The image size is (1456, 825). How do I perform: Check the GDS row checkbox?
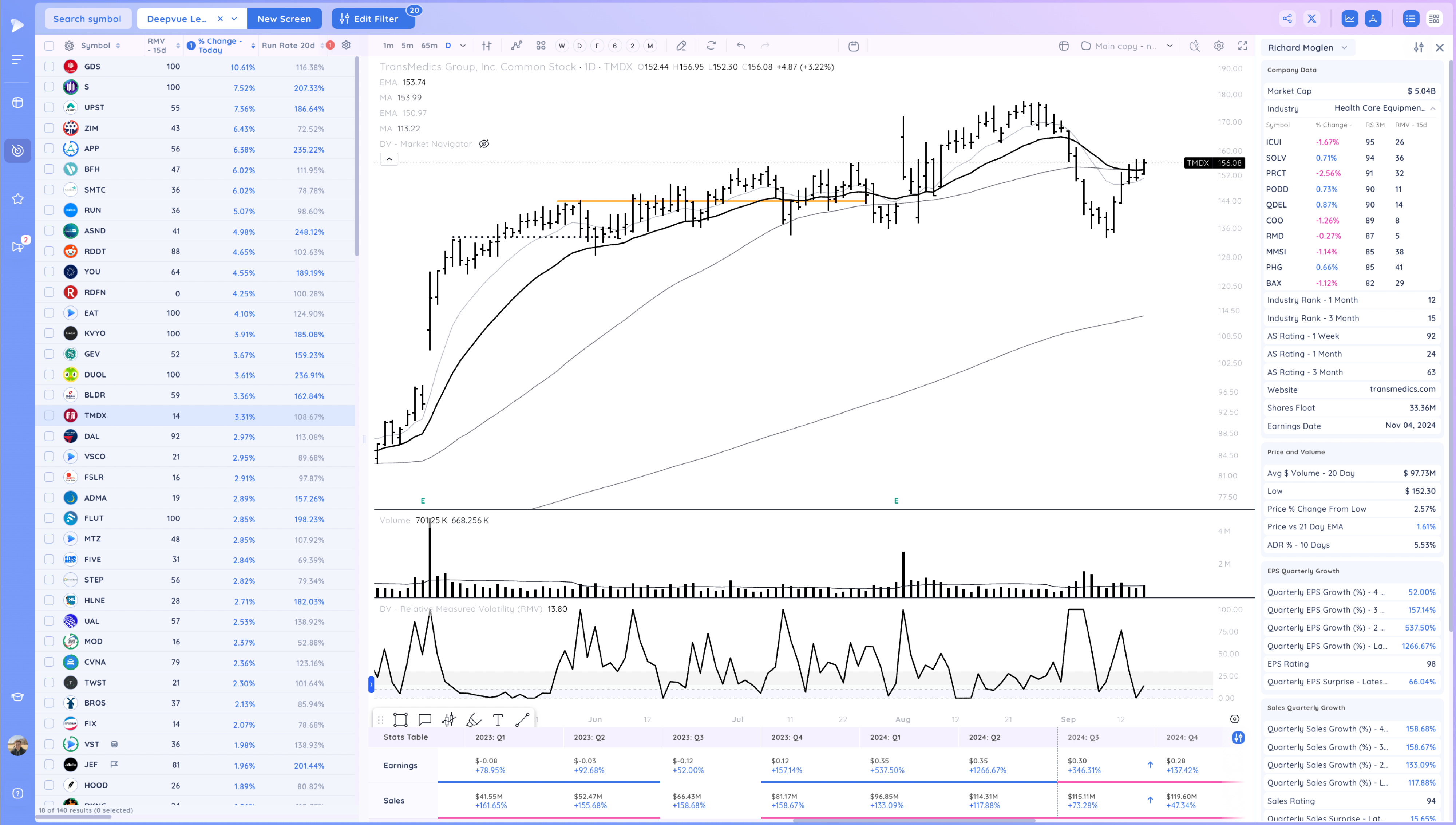49,66
